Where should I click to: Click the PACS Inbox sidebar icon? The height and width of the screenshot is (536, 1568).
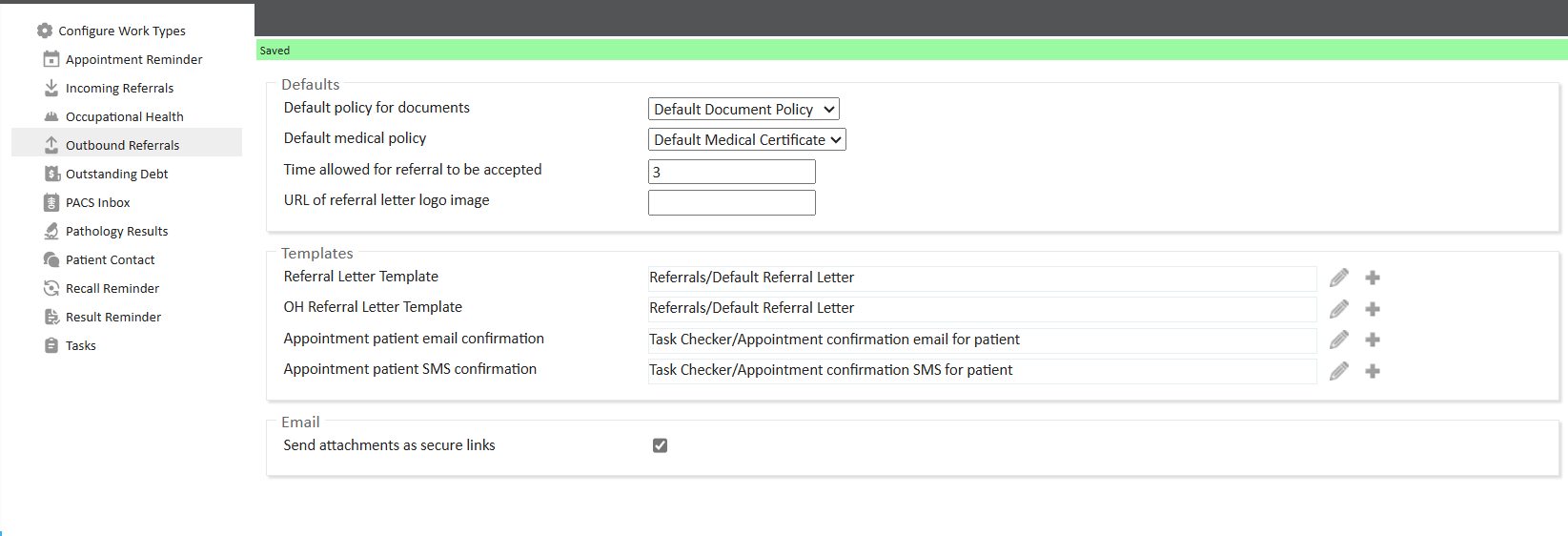(51, 202)
